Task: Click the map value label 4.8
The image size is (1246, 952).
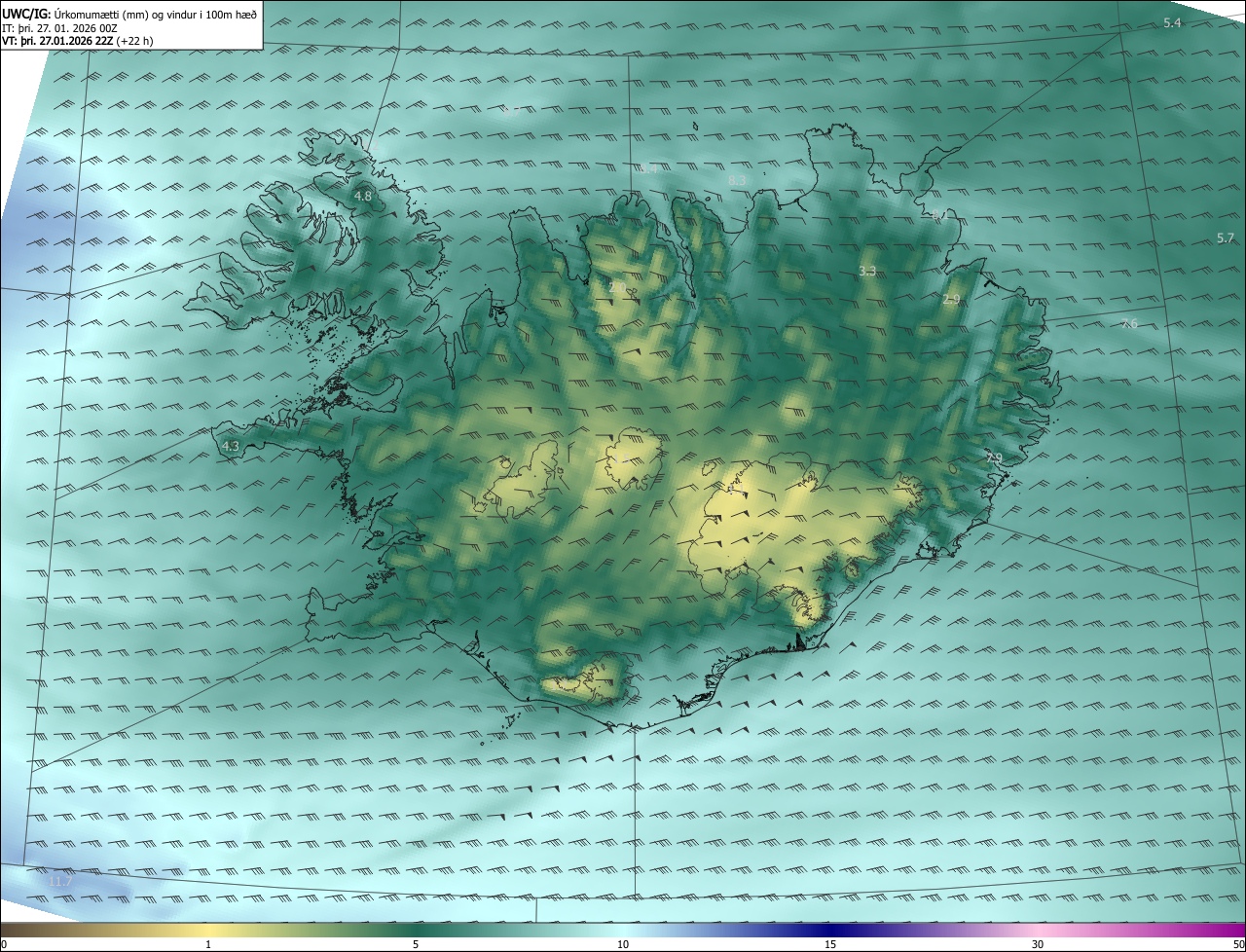Action: click(x=362, y=197)
